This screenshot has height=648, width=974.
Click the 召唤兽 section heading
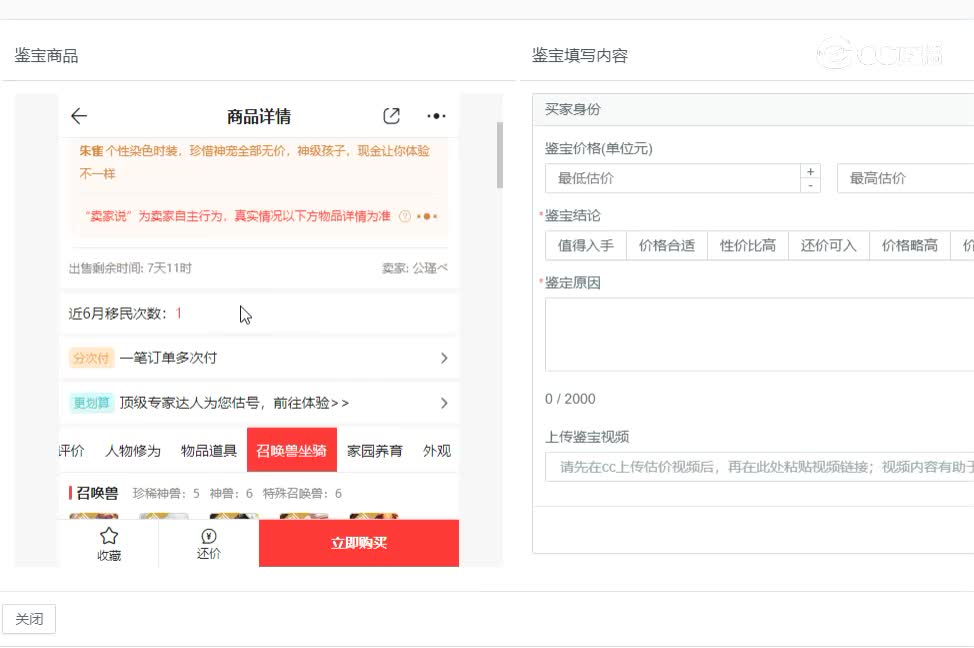pos(97,493)
